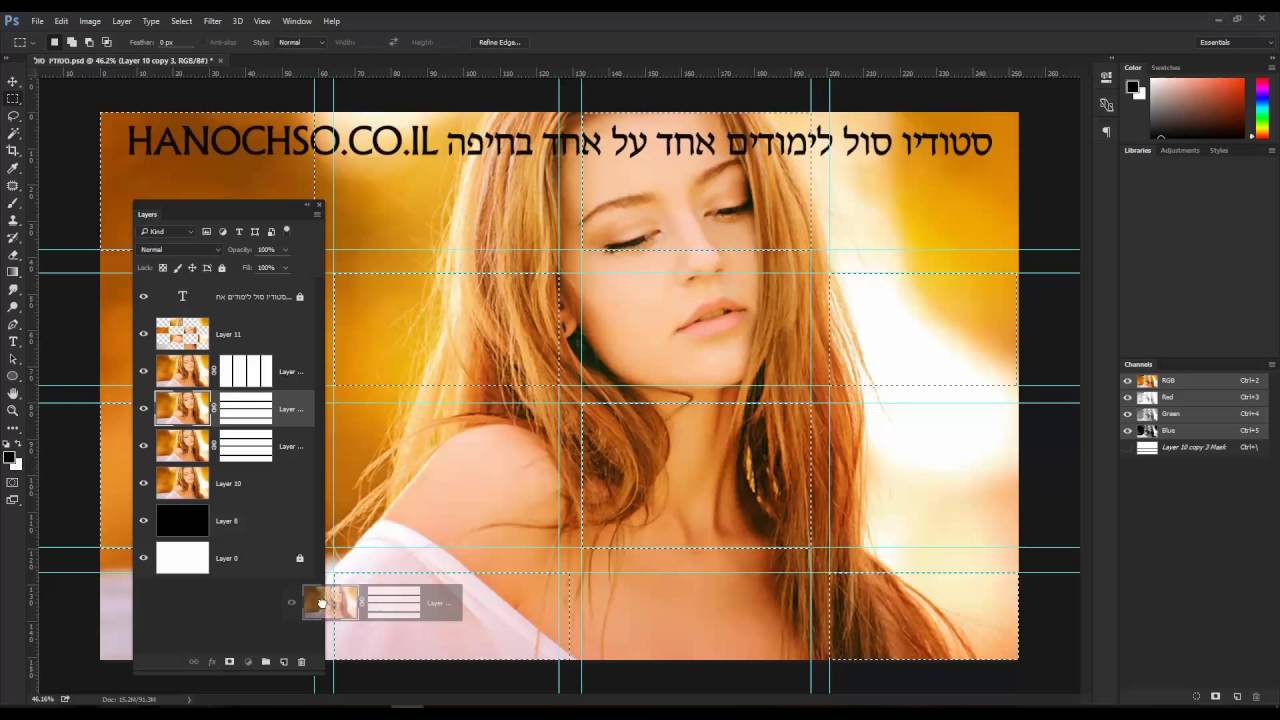Screen dimensions: 1280x720
Task: Hide the Layer 0 layer
Action: 143,558
